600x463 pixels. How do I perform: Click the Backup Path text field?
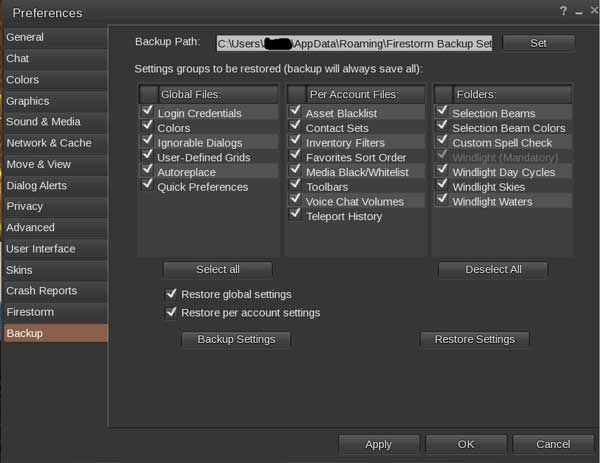coord(354,44)
